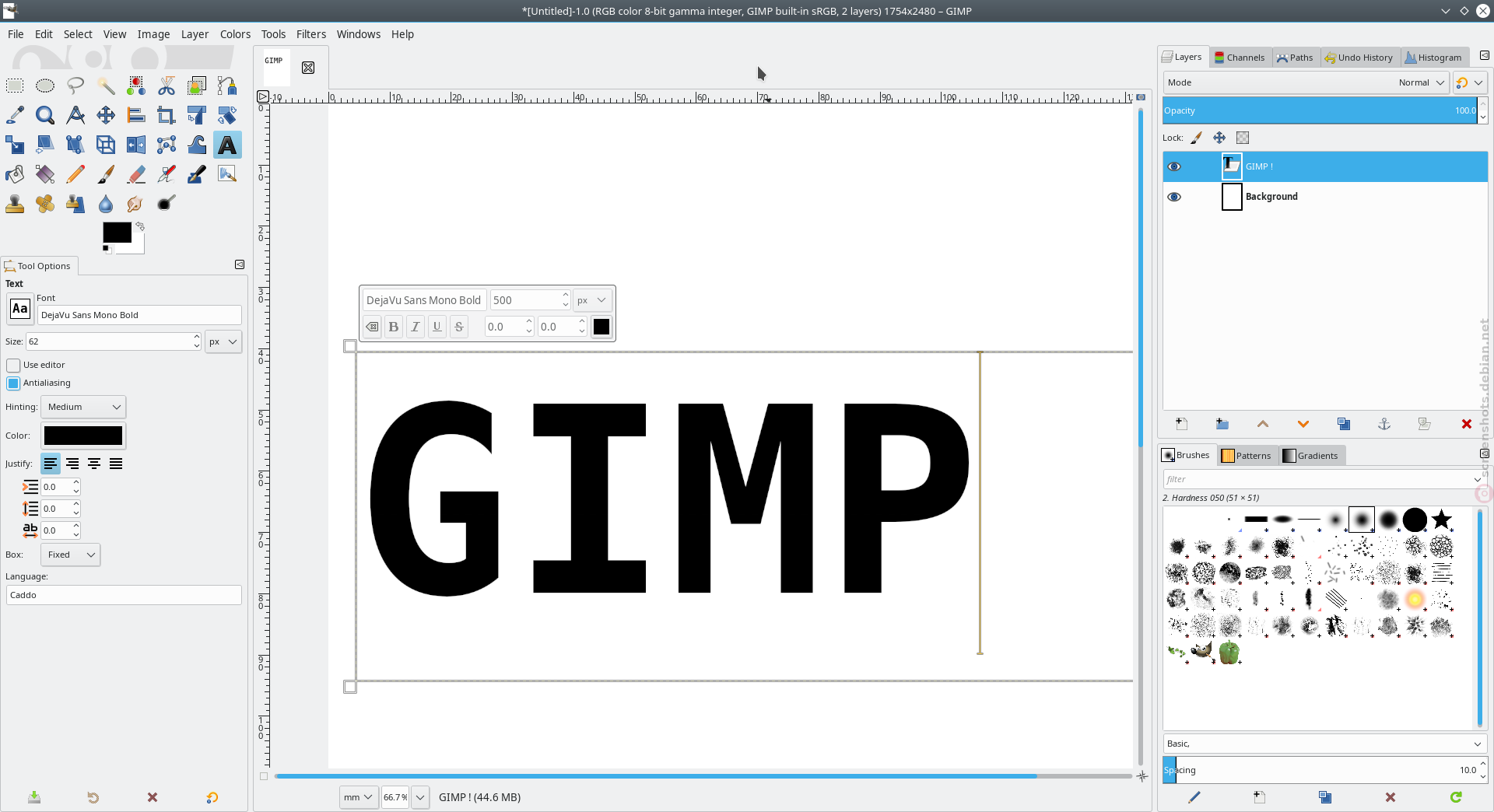Viewport: 1494px width, 812px height.
Task: Open the zoom percentage dropdown
Action: coord(420,797)
